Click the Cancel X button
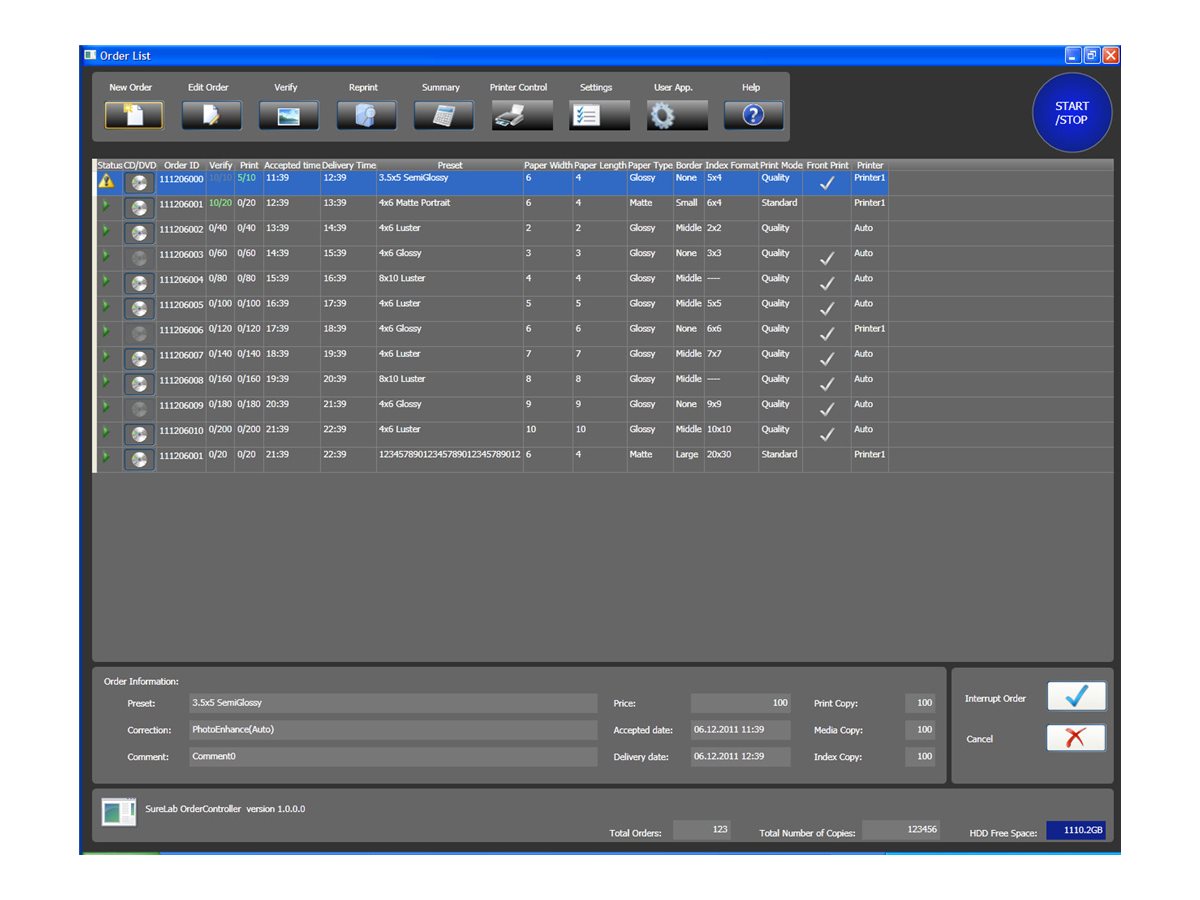Viewport: 1200px width, 900px height. click(x=1076, y=738)
